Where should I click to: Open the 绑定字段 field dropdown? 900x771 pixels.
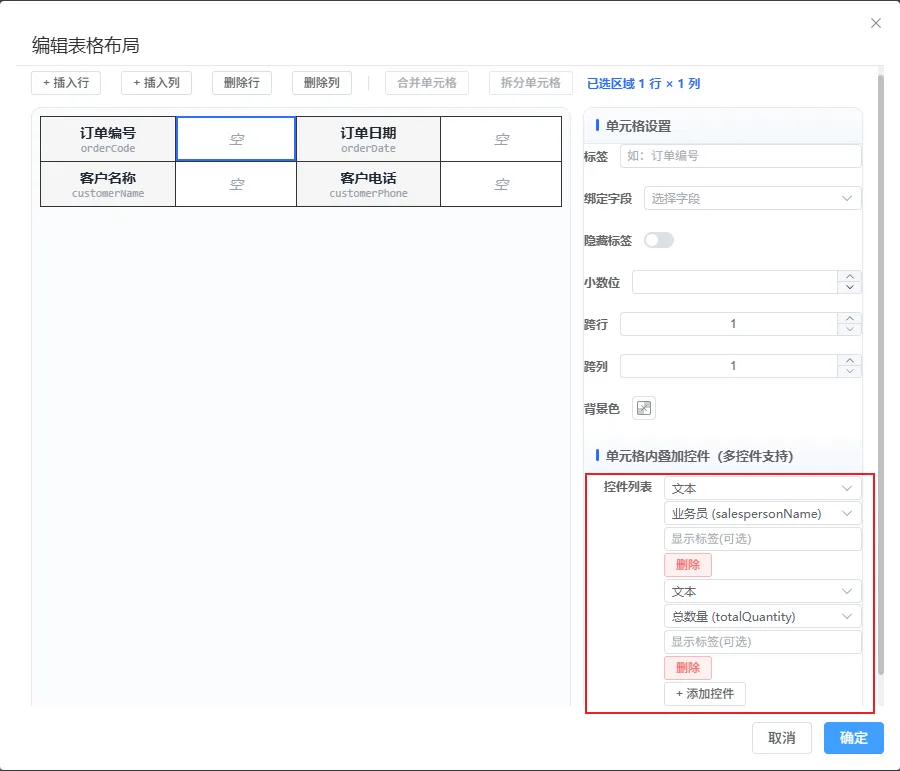coord(752,199)
